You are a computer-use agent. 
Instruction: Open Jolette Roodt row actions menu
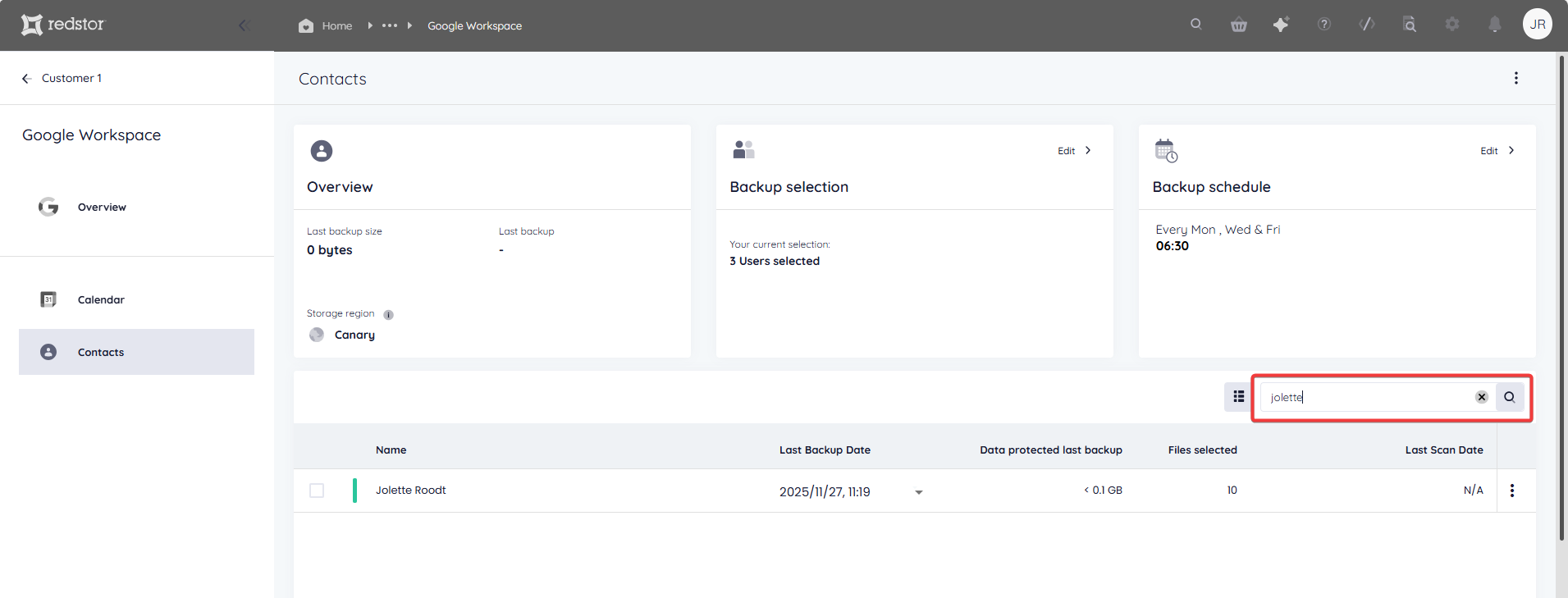(1512, 491)
